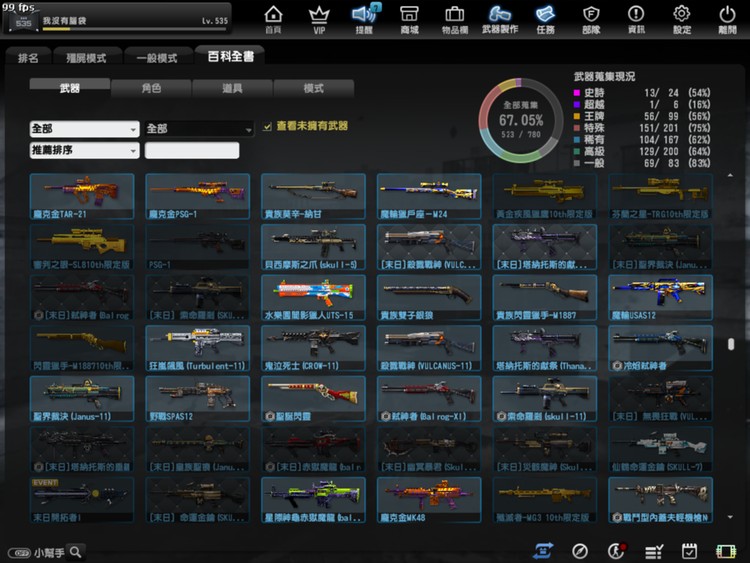
Task: Expand the first 全部 category dropdown
Action: point(84,129)
